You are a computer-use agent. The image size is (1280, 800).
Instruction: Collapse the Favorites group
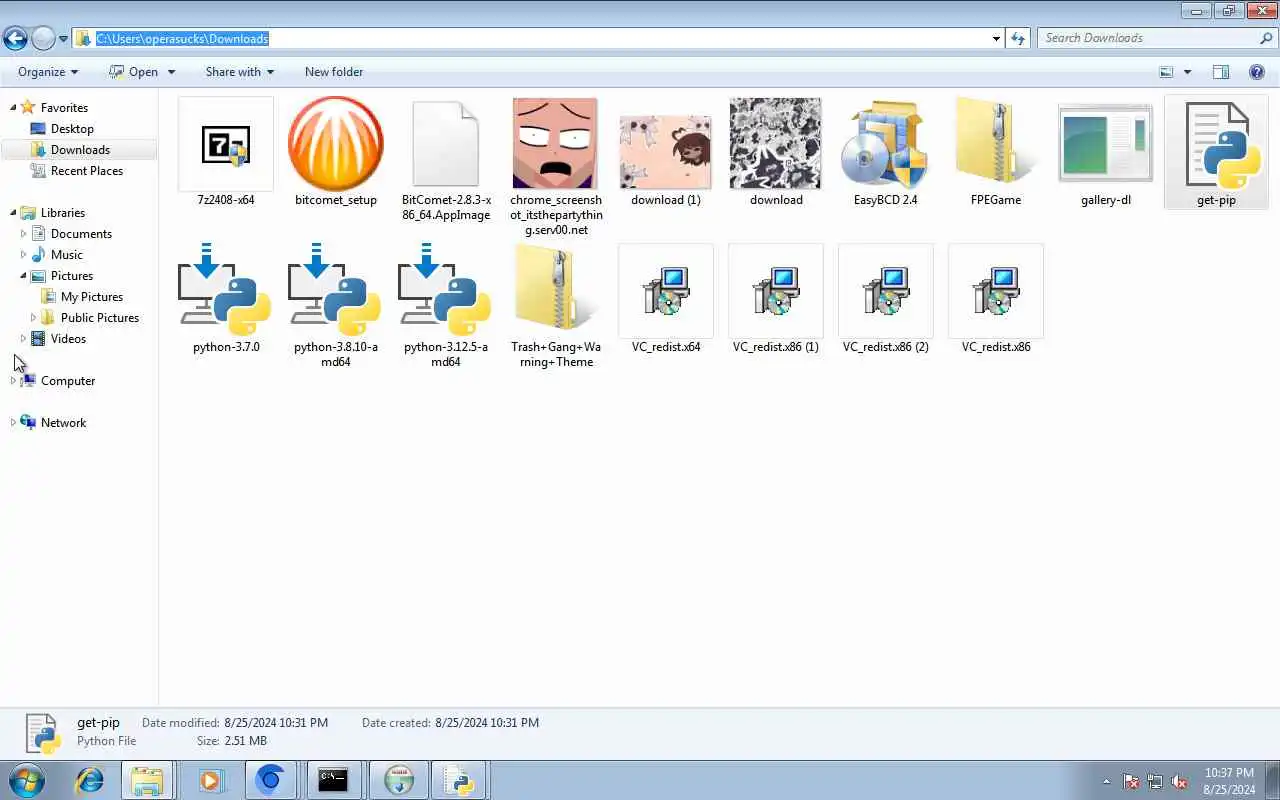coord(13,107)
